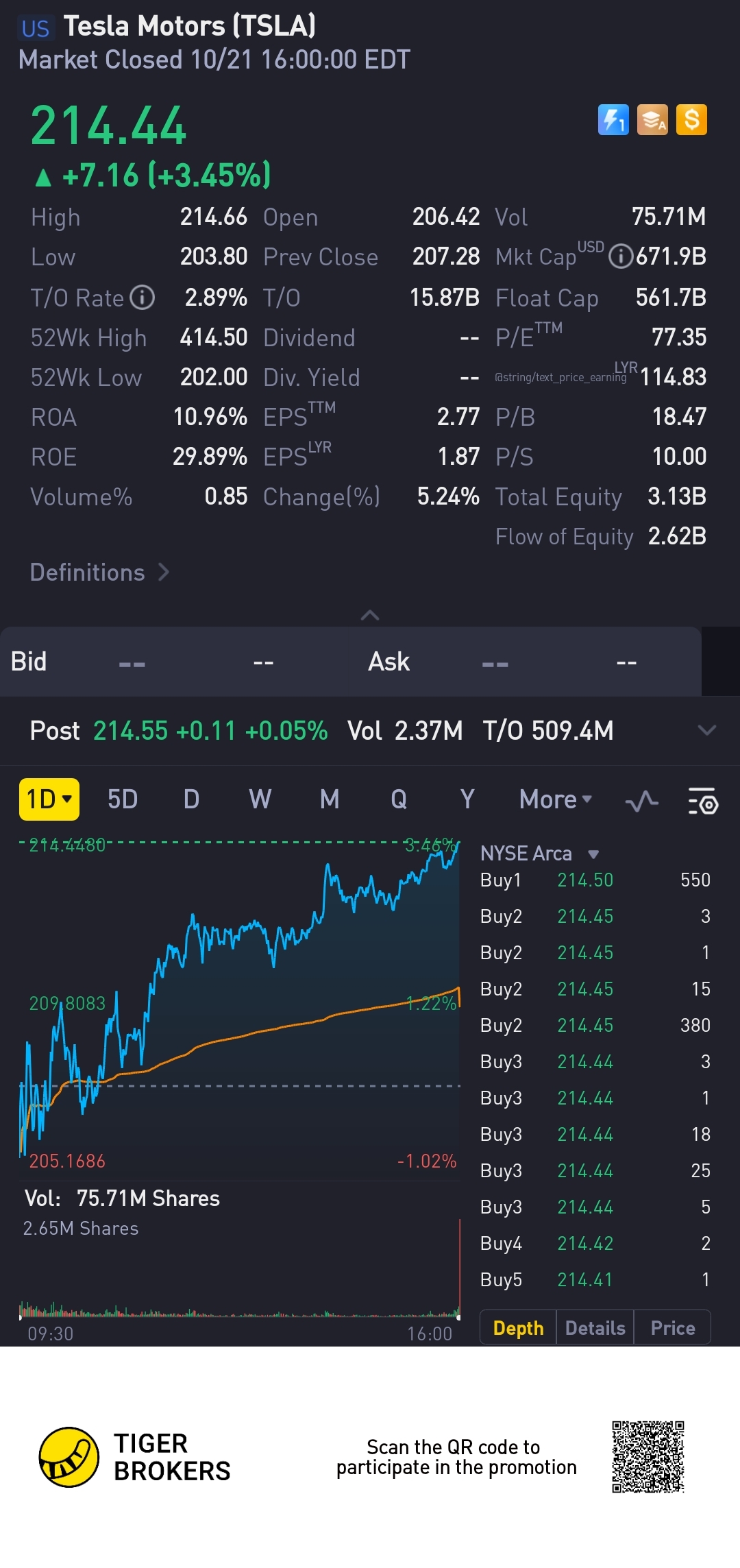This screenshot has width=740, height=1568.
Task: Expand the More timeframes dropdown
Action: (556, 799)
